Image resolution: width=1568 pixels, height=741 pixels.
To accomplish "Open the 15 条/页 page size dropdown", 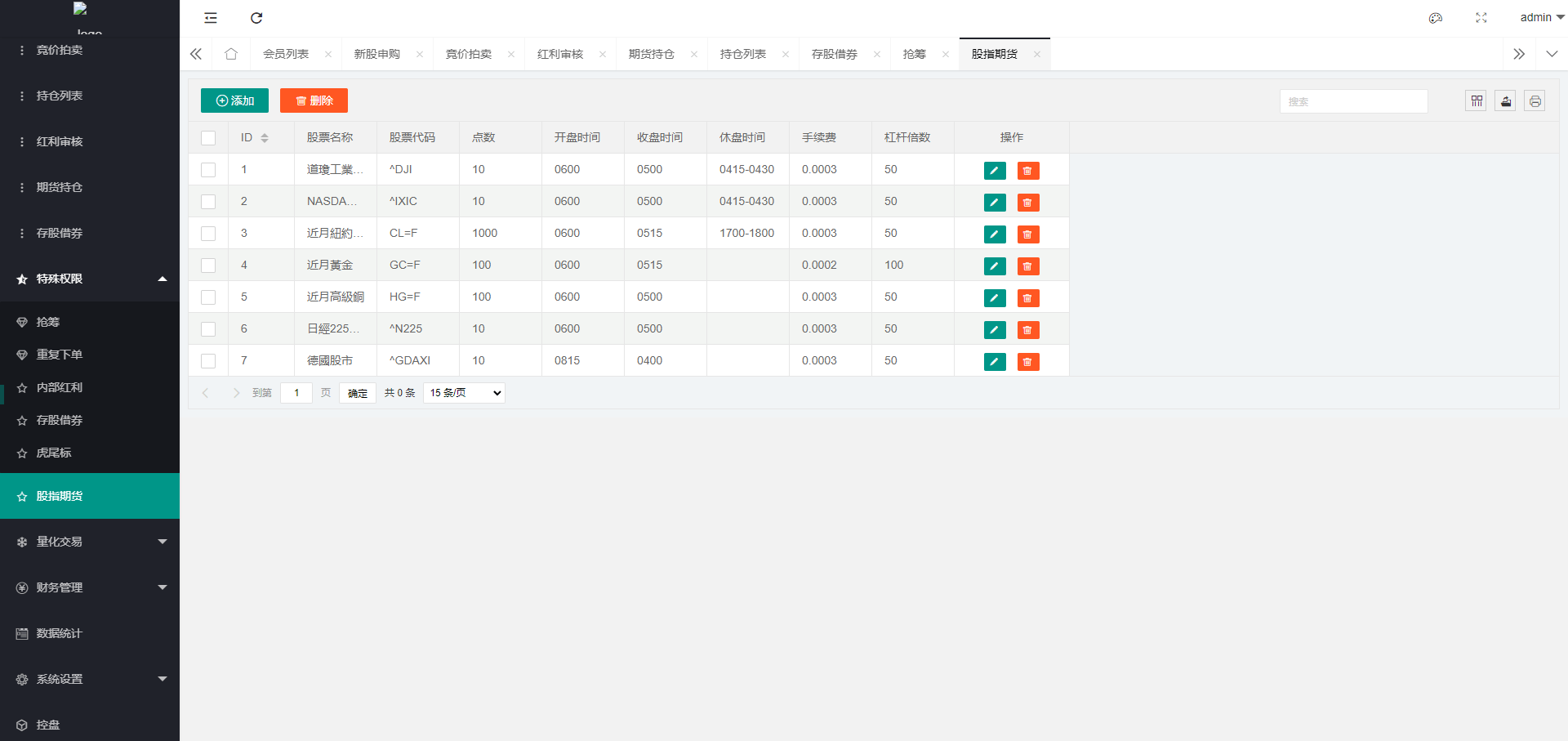I will click(x=464, y=393).
